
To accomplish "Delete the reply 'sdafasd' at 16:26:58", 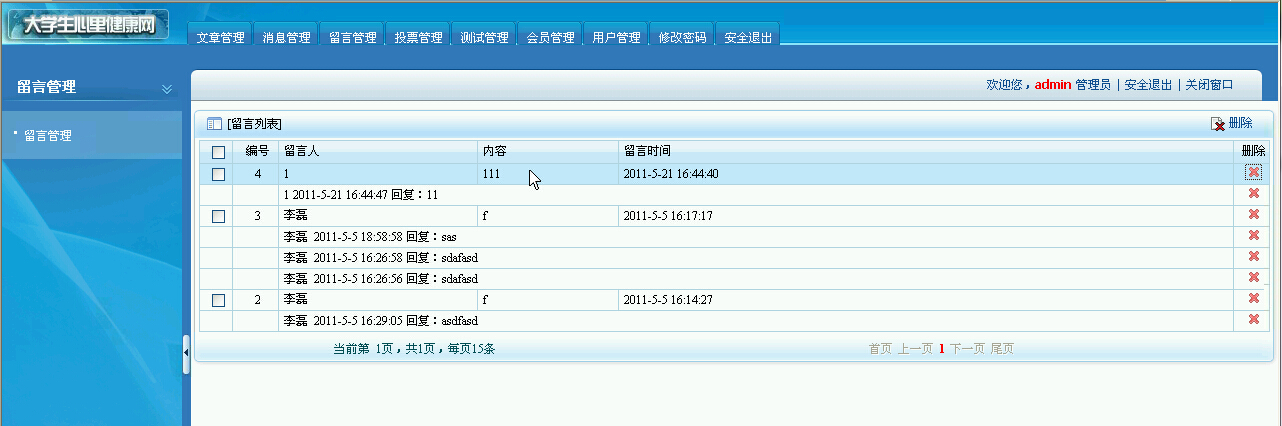I will pyautogui.click(x=1253, y=256).
